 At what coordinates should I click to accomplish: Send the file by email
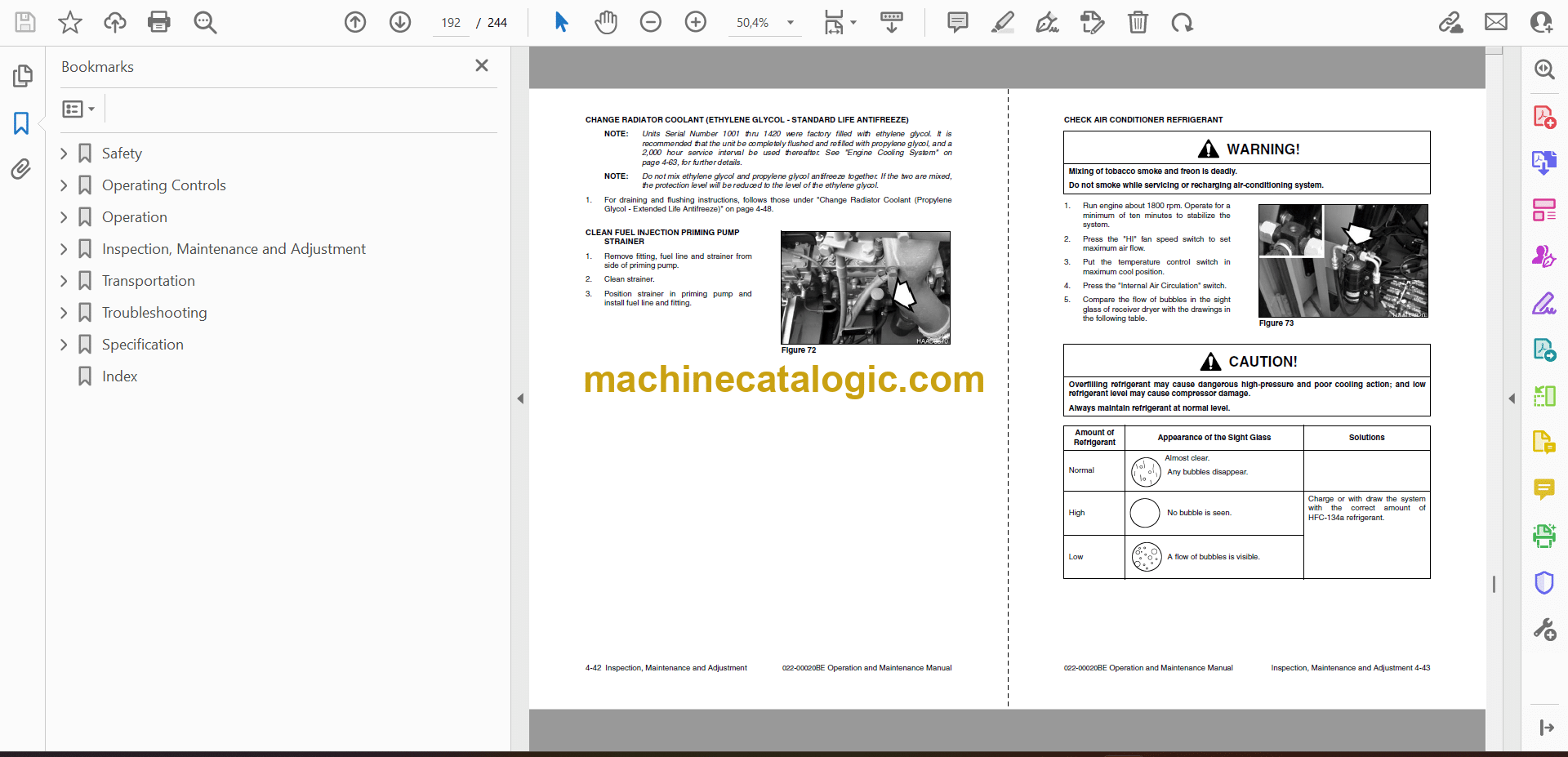click(1496, 22)
